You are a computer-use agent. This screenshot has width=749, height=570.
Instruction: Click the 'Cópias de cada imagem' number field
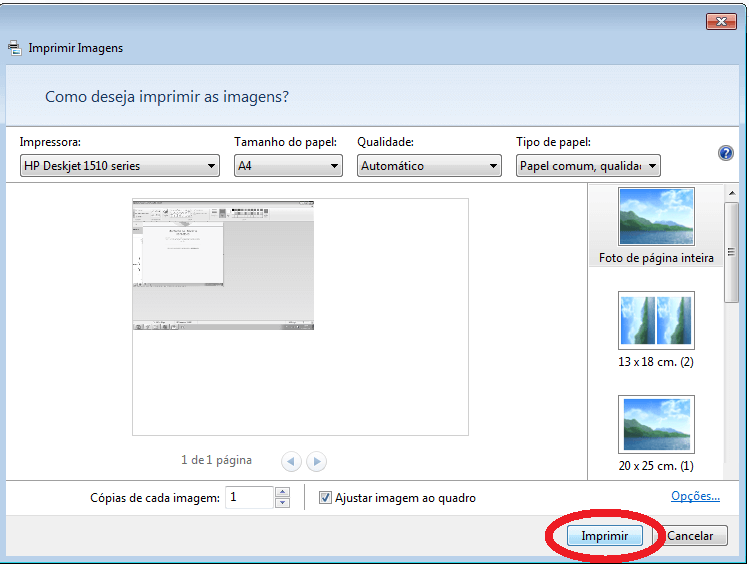(x=248, y=497)
